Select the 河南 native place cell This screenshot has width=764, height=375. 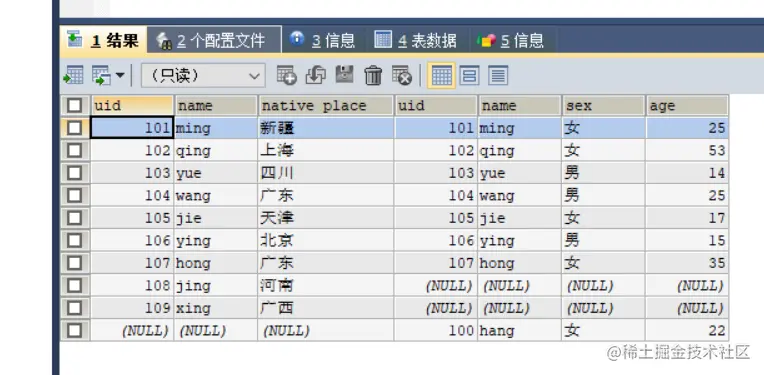point(325,285)
